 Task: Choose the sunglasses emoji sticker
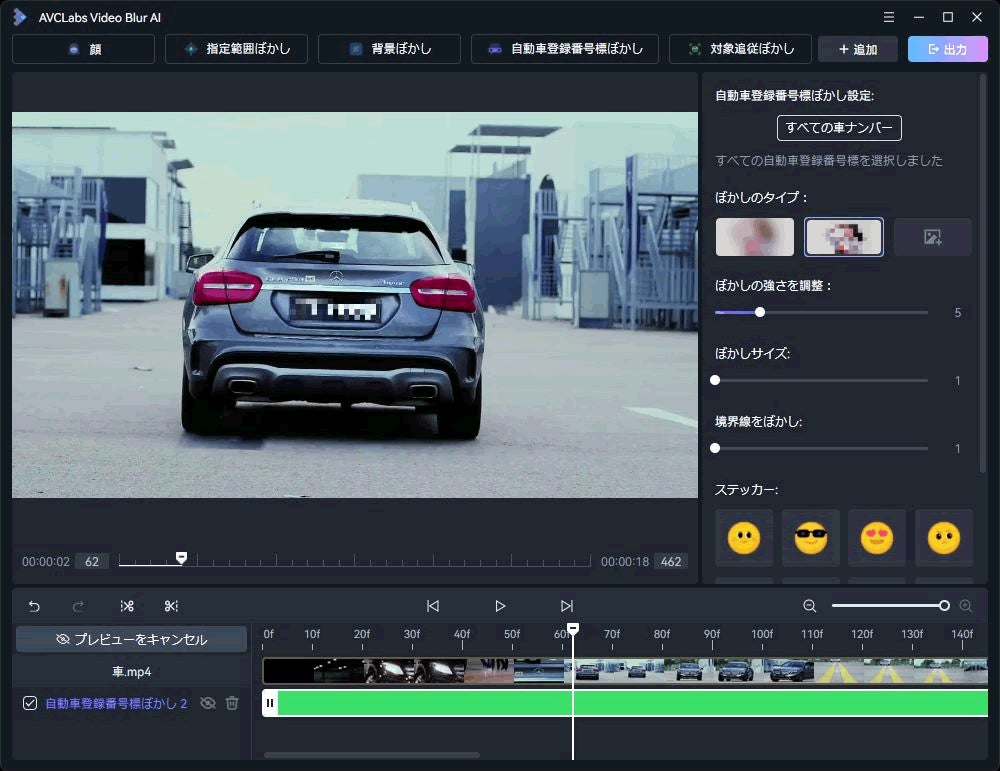[x=810, y=538]
